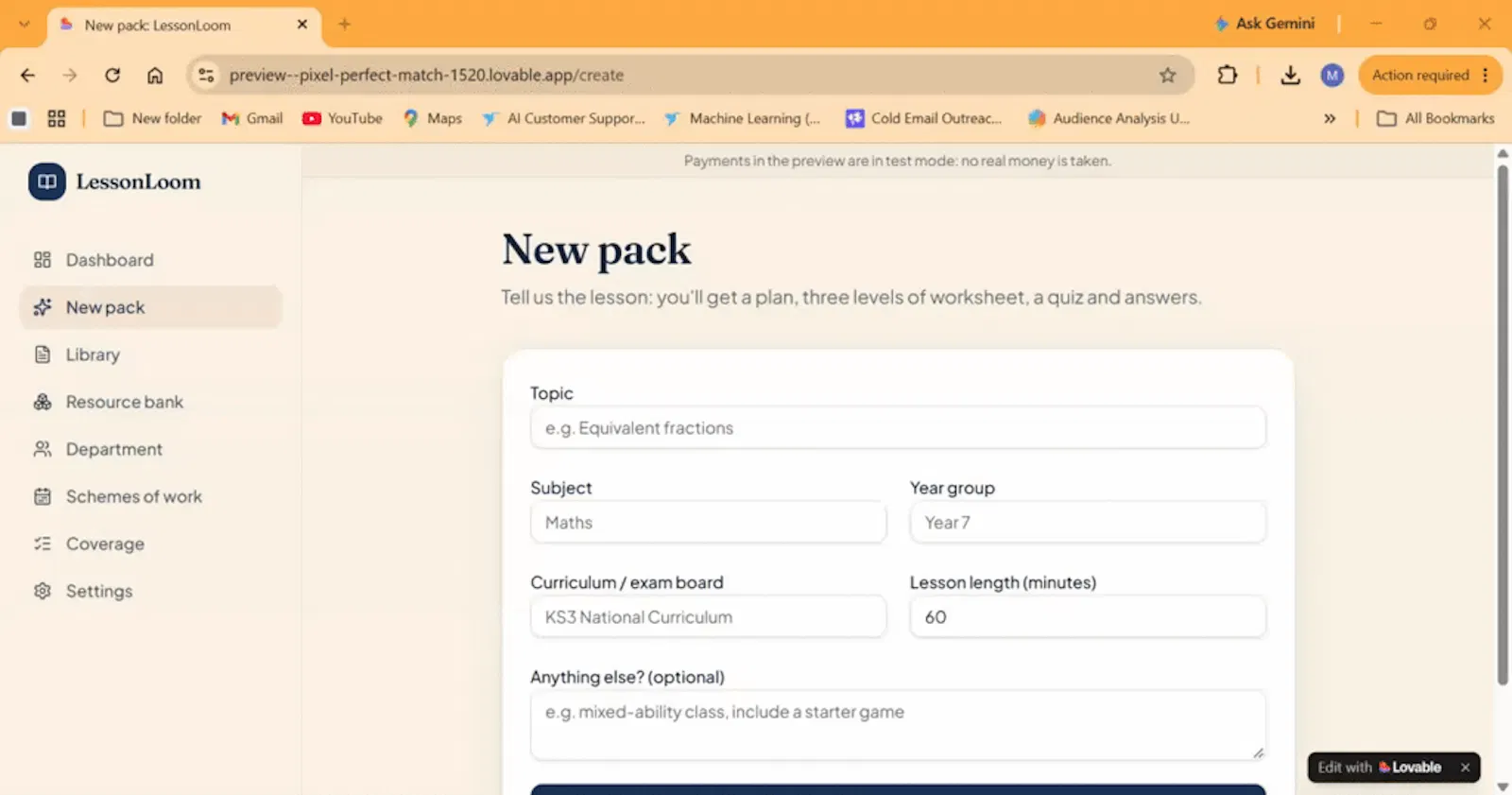Click the Curriculum / exam board field

pyautogui.click(x=709, y=617)
